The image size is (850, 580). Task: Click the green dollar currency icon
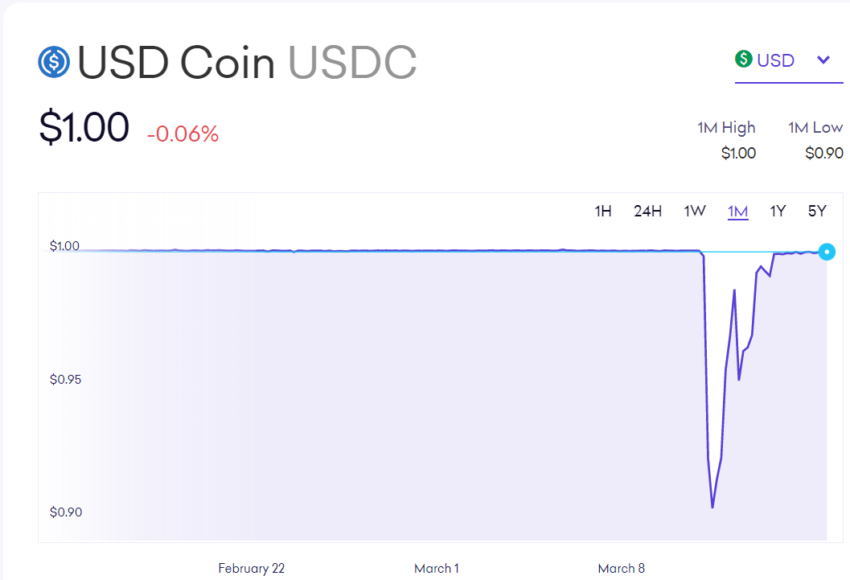(744, 60)
